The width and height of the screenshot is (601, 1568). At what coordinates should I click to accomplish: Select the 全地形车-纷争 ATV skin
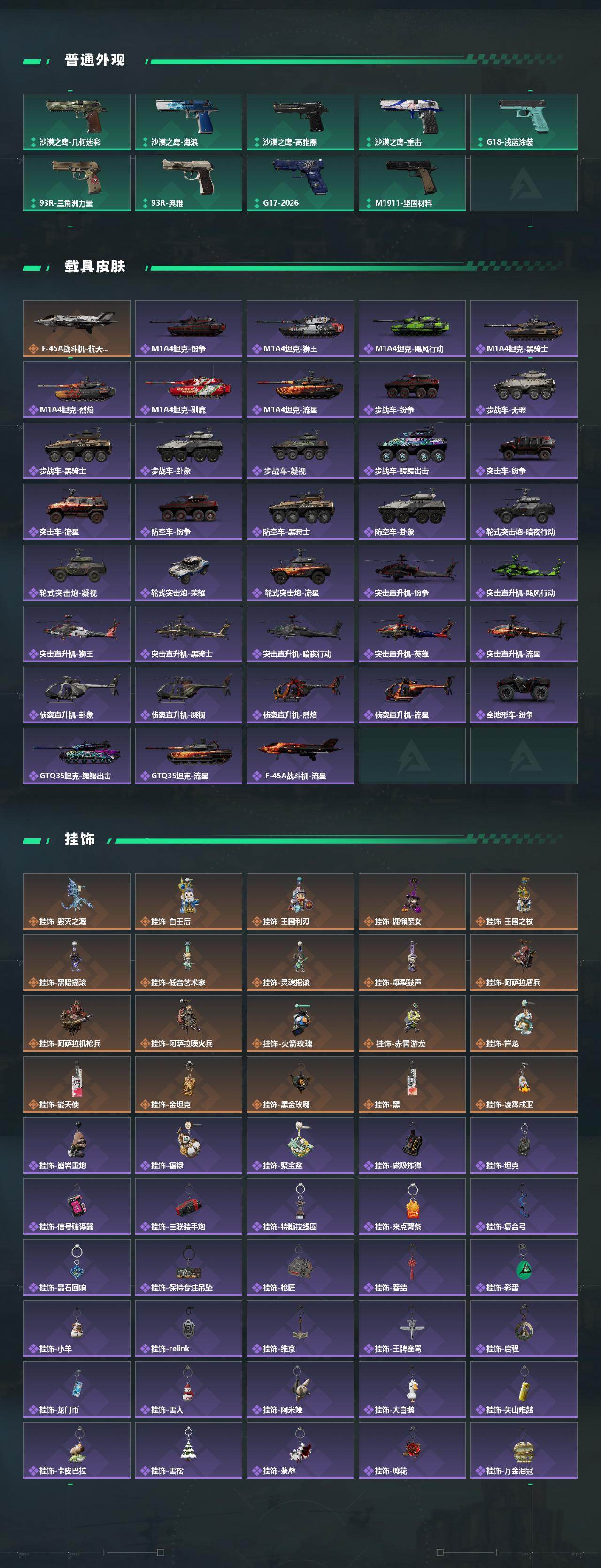524,694
